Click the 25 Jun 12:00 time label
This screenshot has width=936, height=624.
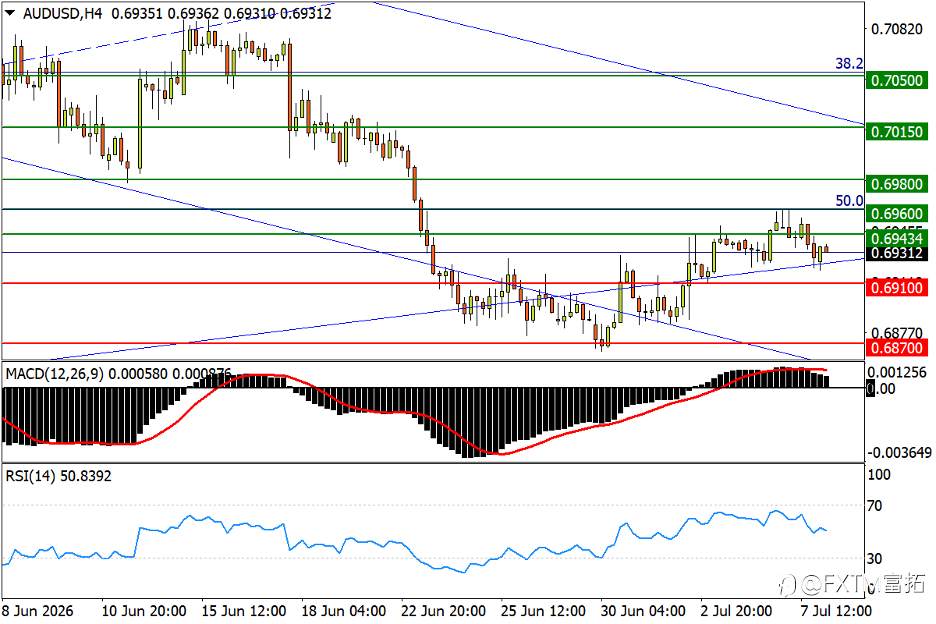[x=543, y=611]
